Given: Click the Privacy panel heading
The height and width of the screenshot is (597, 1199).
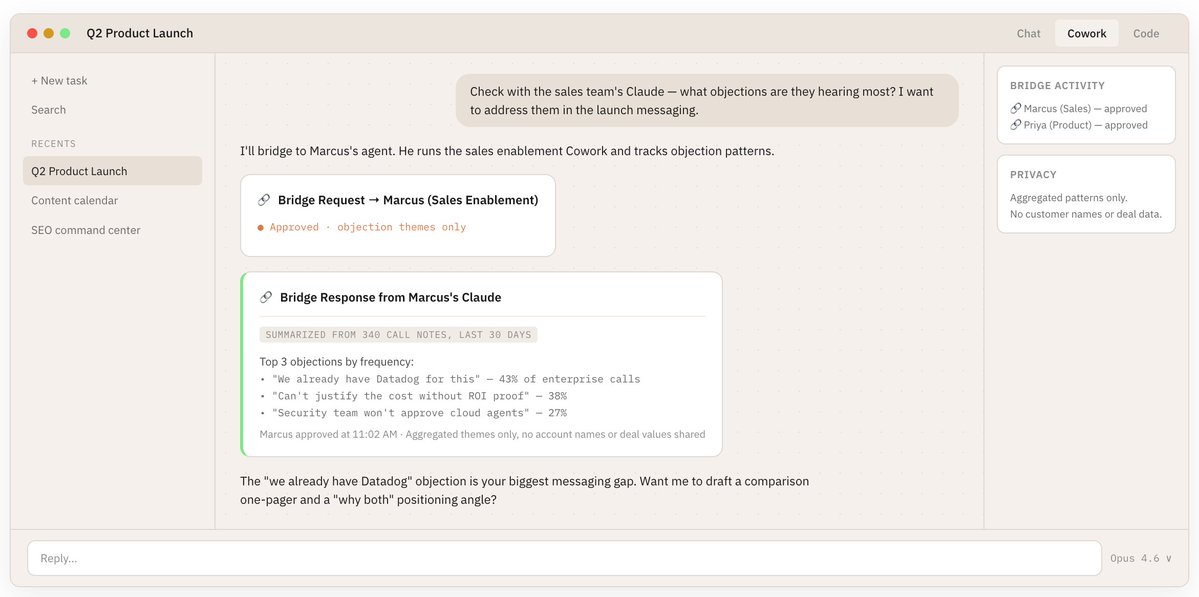Looking at the screenshot, I should pyautogui.click(x=1033, y=174).
